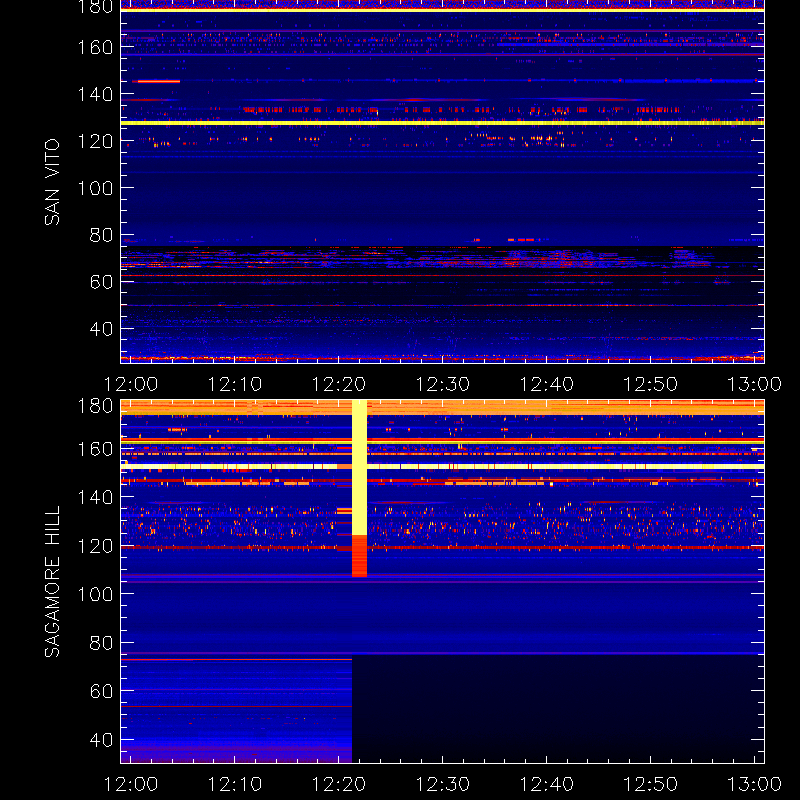Pick the 80 frequency tick on San Vito

(101, 235)
